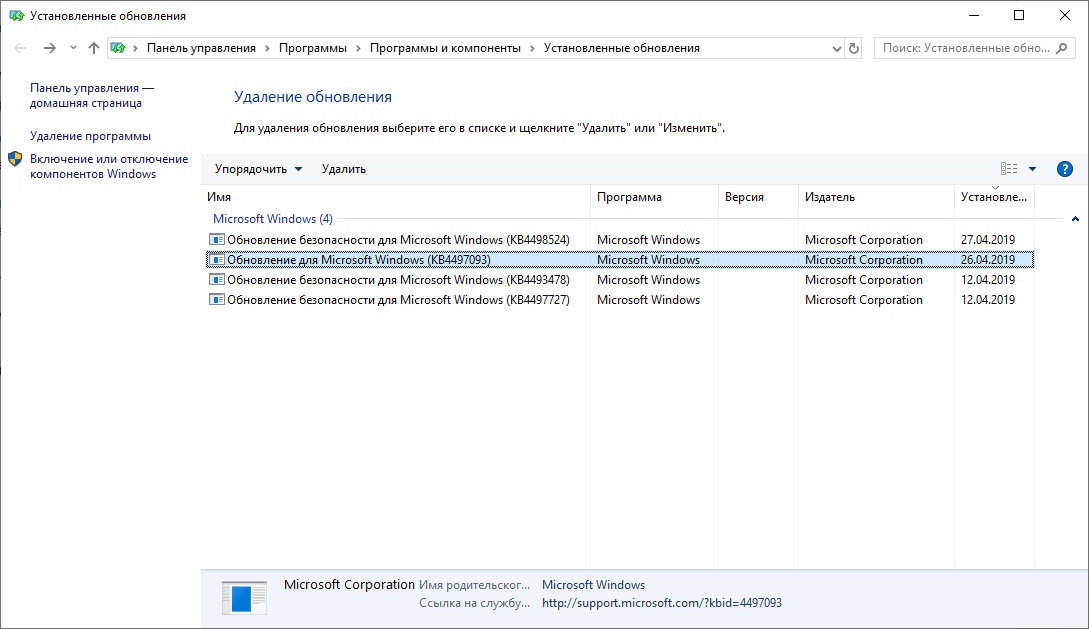The image size is (1089, 629).
Task: Click the 27.04.2019 install date cell
Action: pyautogui.click(x=988, y=240)
